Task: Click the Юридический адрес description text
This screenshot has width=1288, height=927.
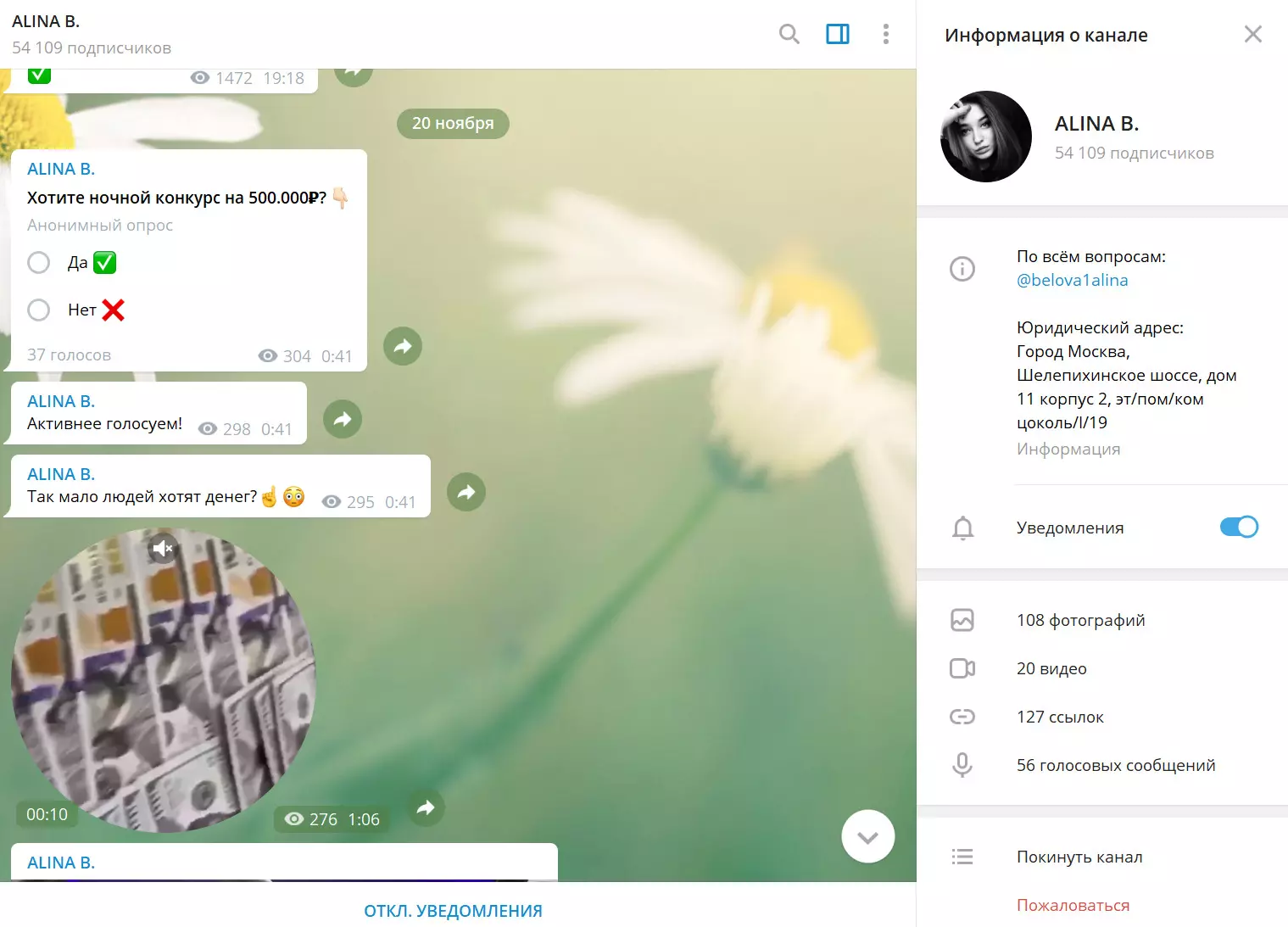Action: coord(1127,375)
